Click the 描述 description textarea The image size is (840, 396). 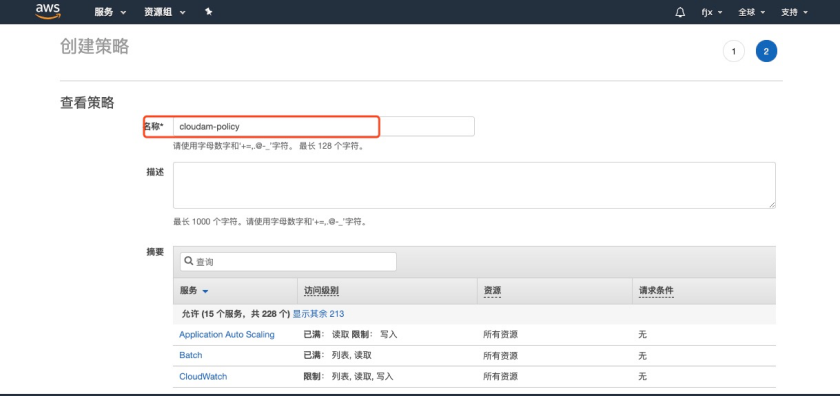(474, 185)
